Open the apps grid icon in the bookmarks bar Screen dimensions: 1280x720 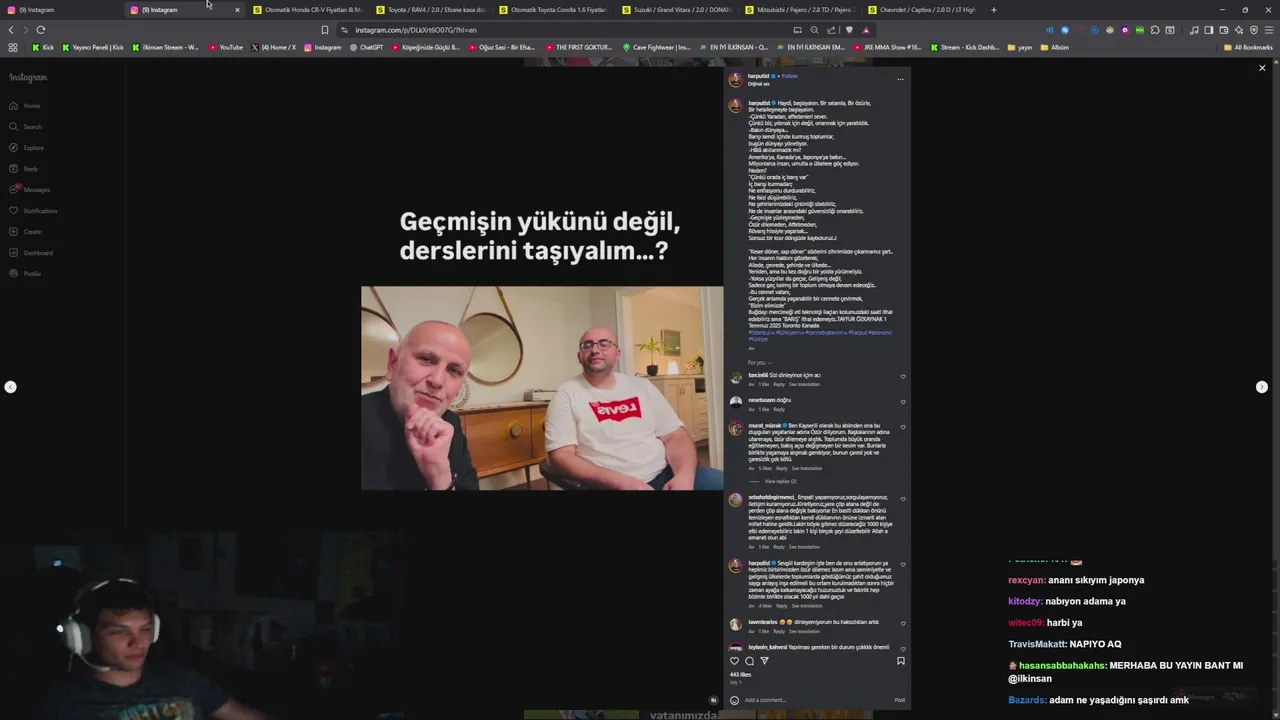13,47
